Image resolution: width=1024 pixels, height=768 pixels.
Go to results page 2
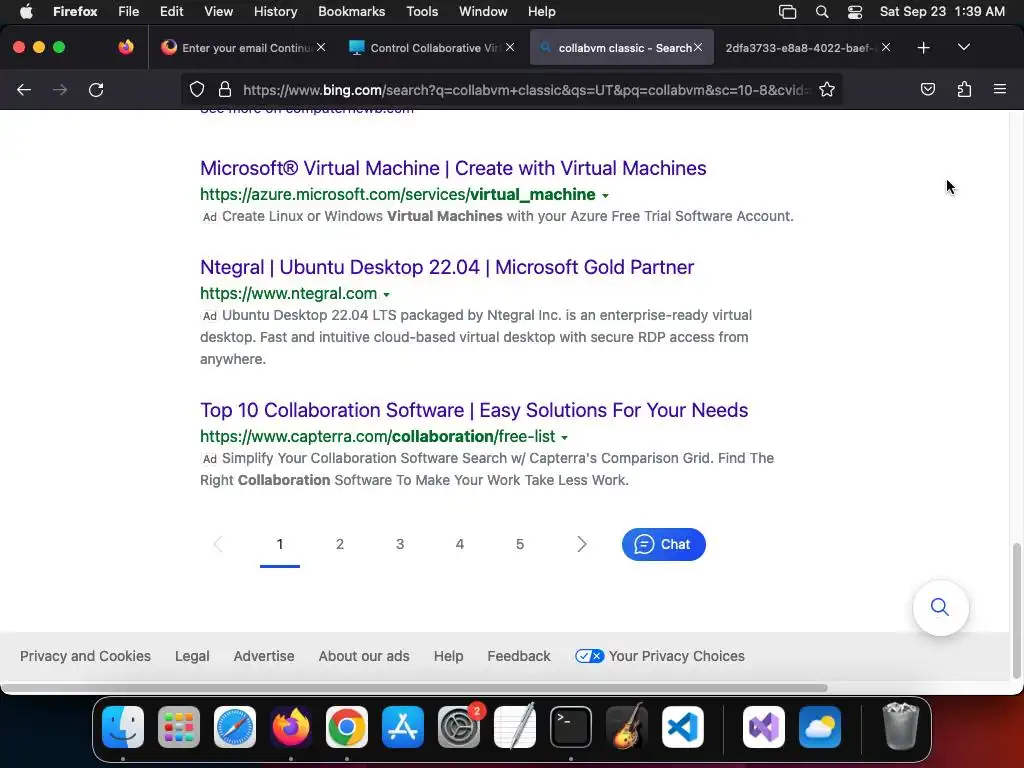[x=340, y=545]
